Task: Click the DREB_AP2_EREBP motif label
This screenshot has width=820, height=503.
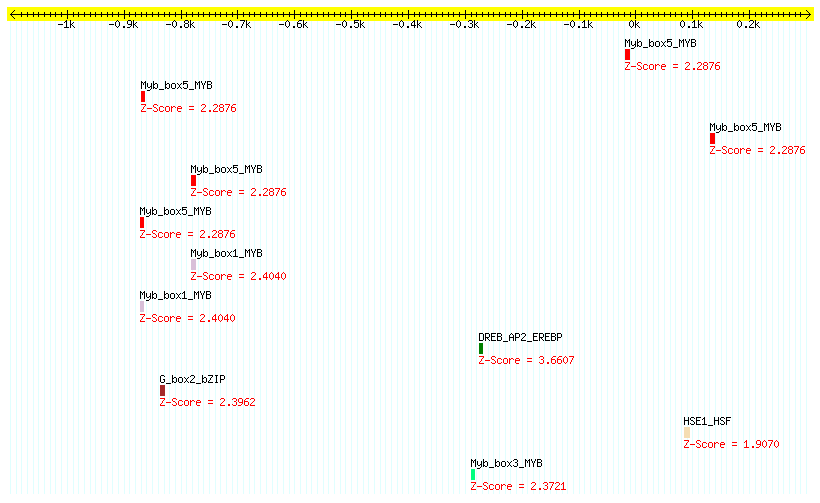Action: pyautogui.click(x=520, y=337)
